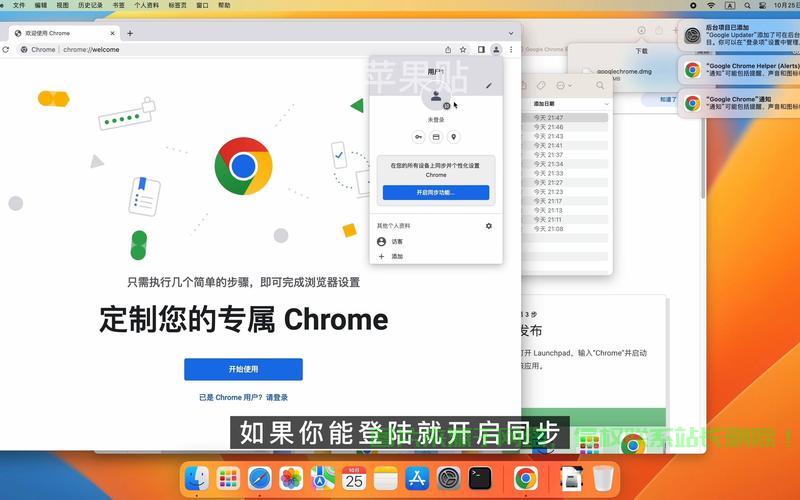Open Notes from the Dock

[385, 479]
